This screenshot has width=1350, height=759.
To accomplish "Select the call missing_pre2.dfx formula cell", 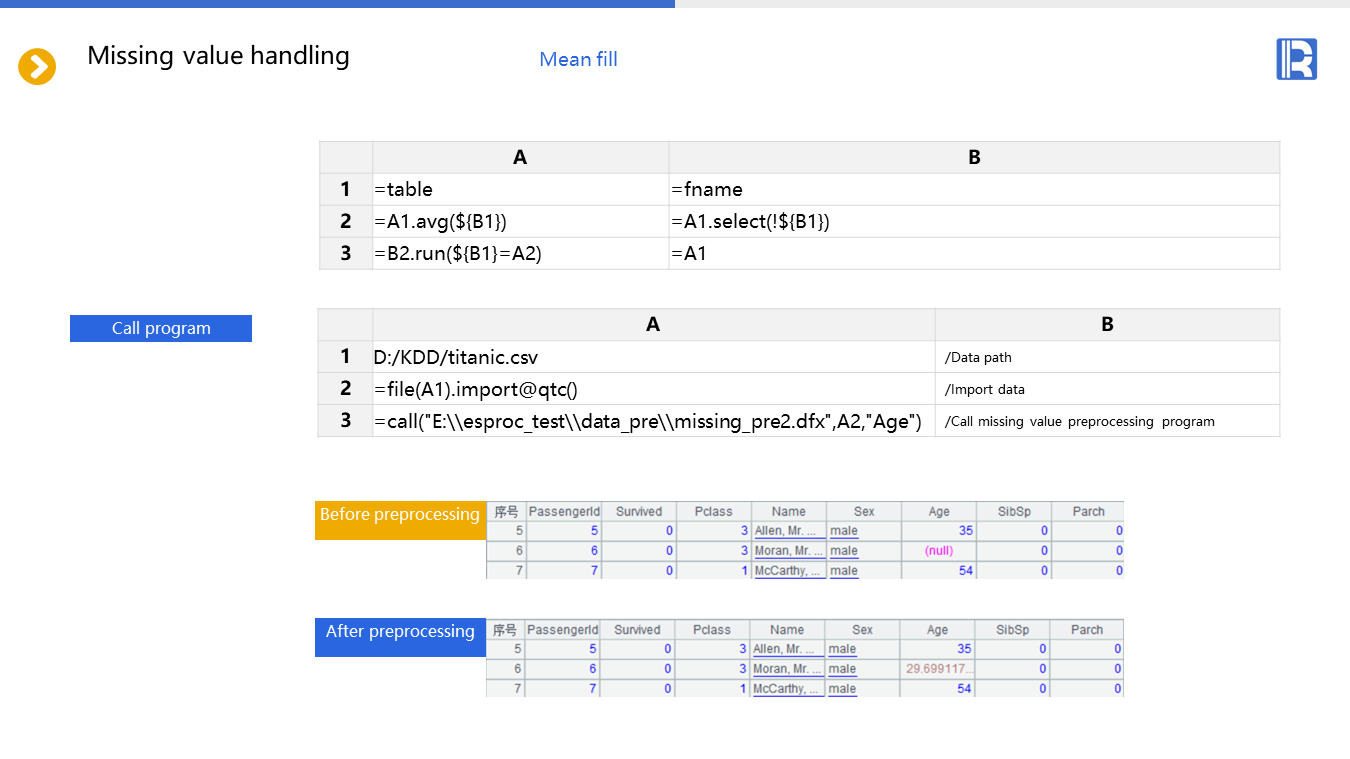I will [653, 421].
